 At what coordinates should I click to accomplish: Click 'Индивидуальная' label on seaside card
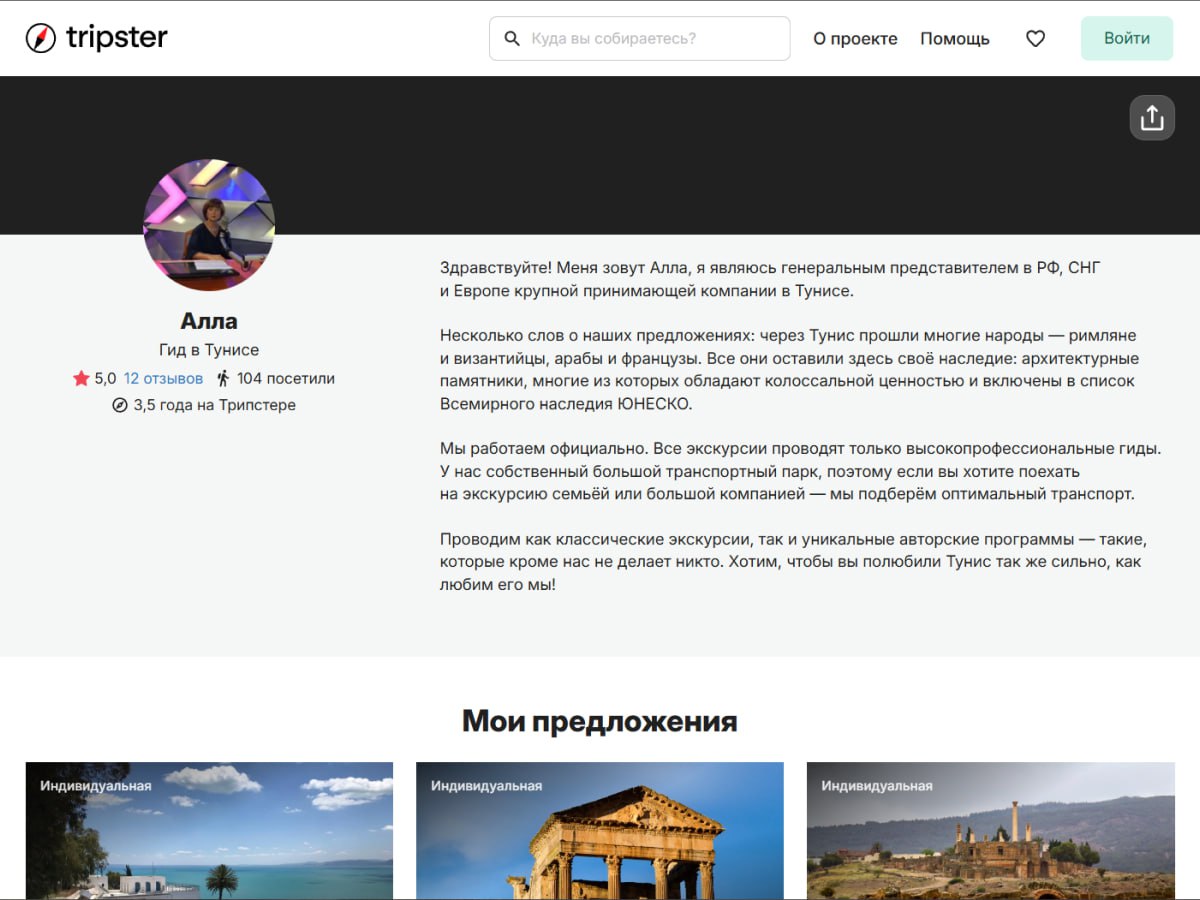click(x=96, y=786)
